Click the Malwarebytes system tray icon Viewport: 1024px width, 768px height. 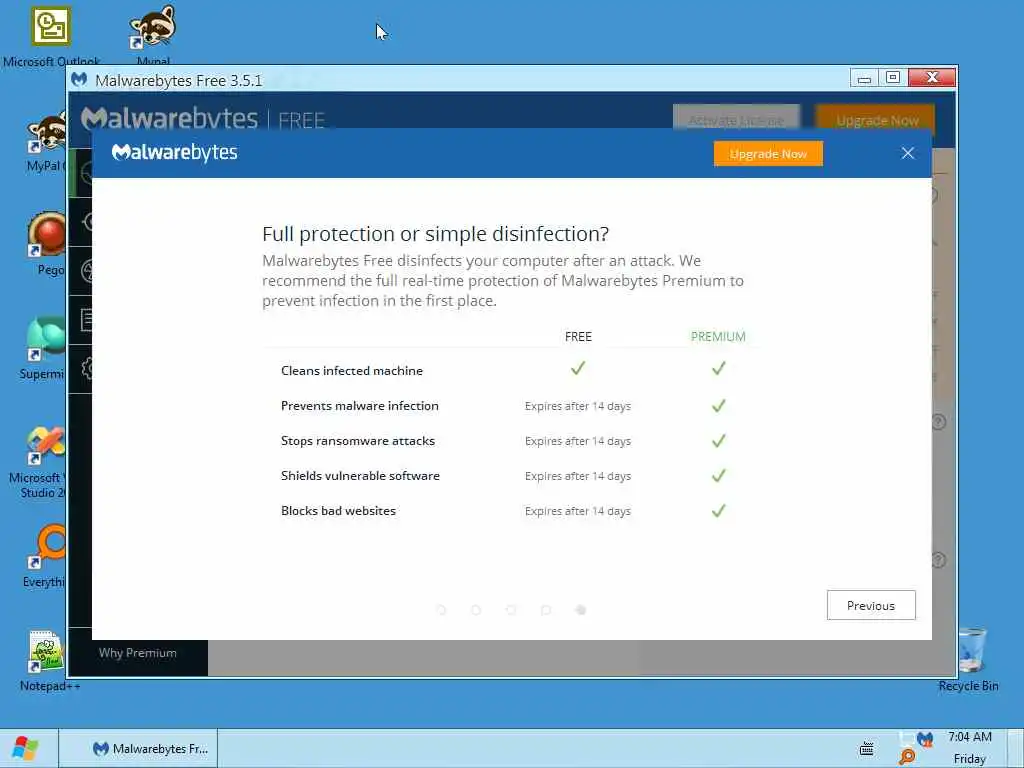925,739
